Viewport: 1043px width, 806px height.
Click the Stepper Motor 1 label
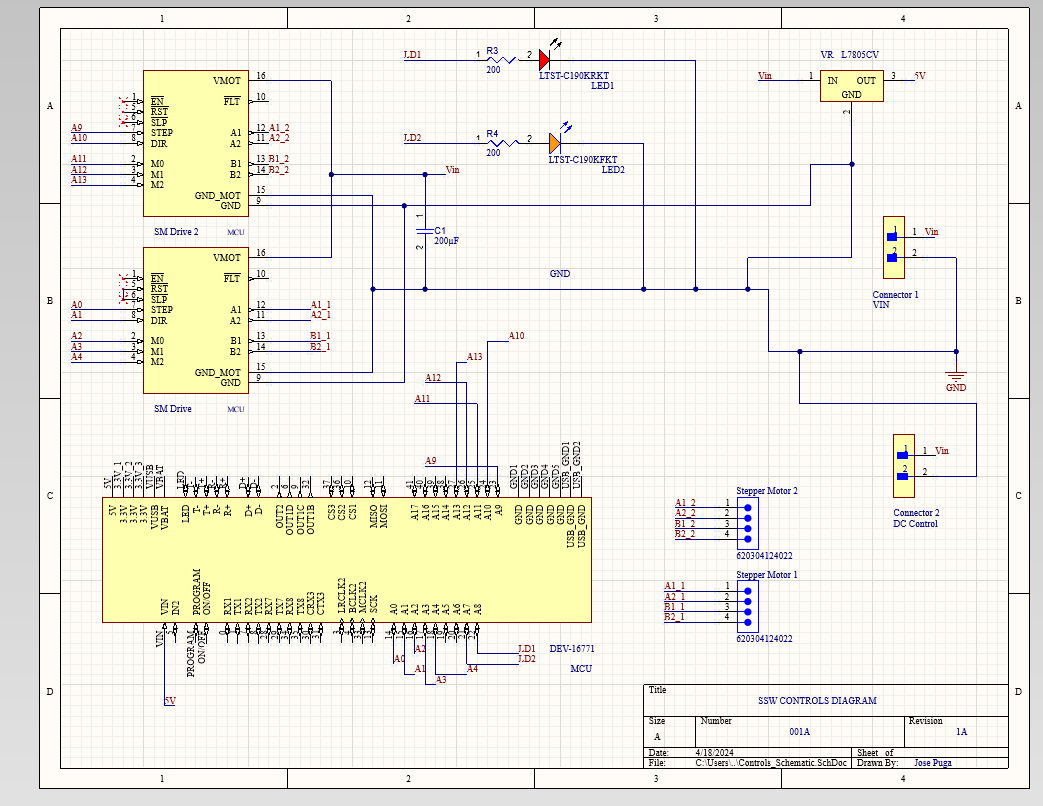point(767,575)
